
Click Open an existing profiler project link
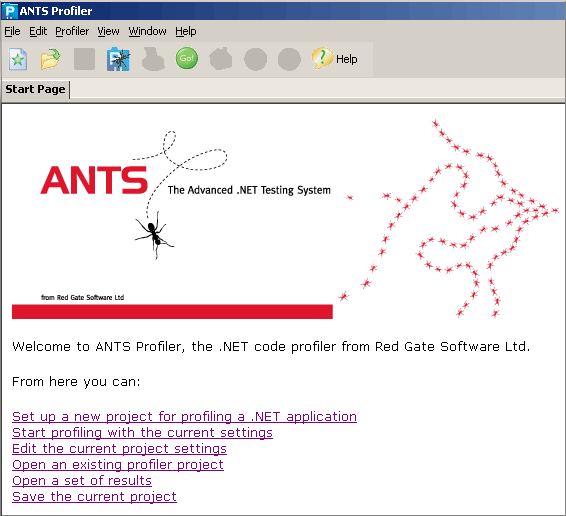[x=118, y=465]
